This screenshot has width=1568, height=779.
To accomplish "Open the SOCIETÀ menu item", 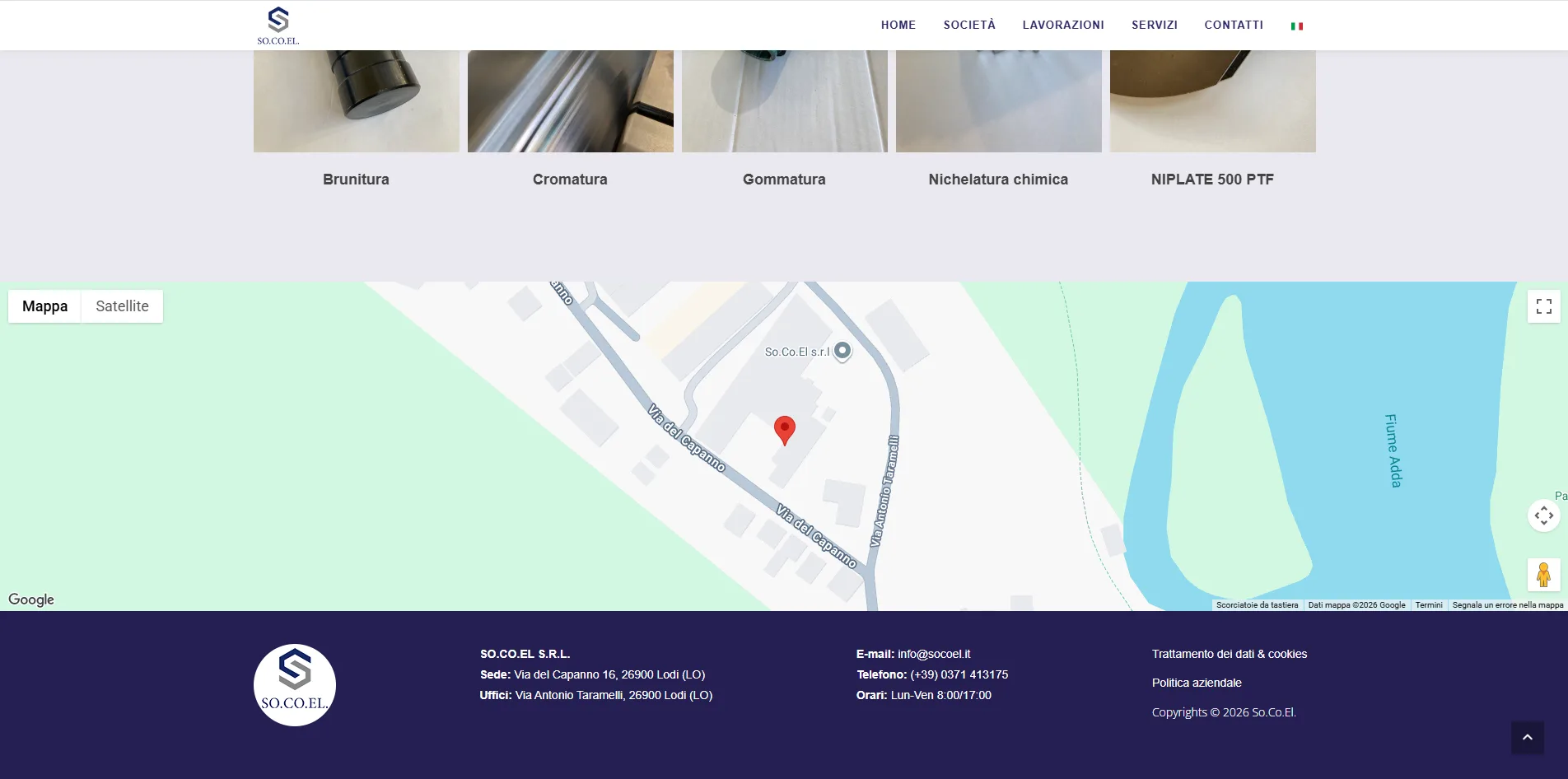I will (969, 25).
